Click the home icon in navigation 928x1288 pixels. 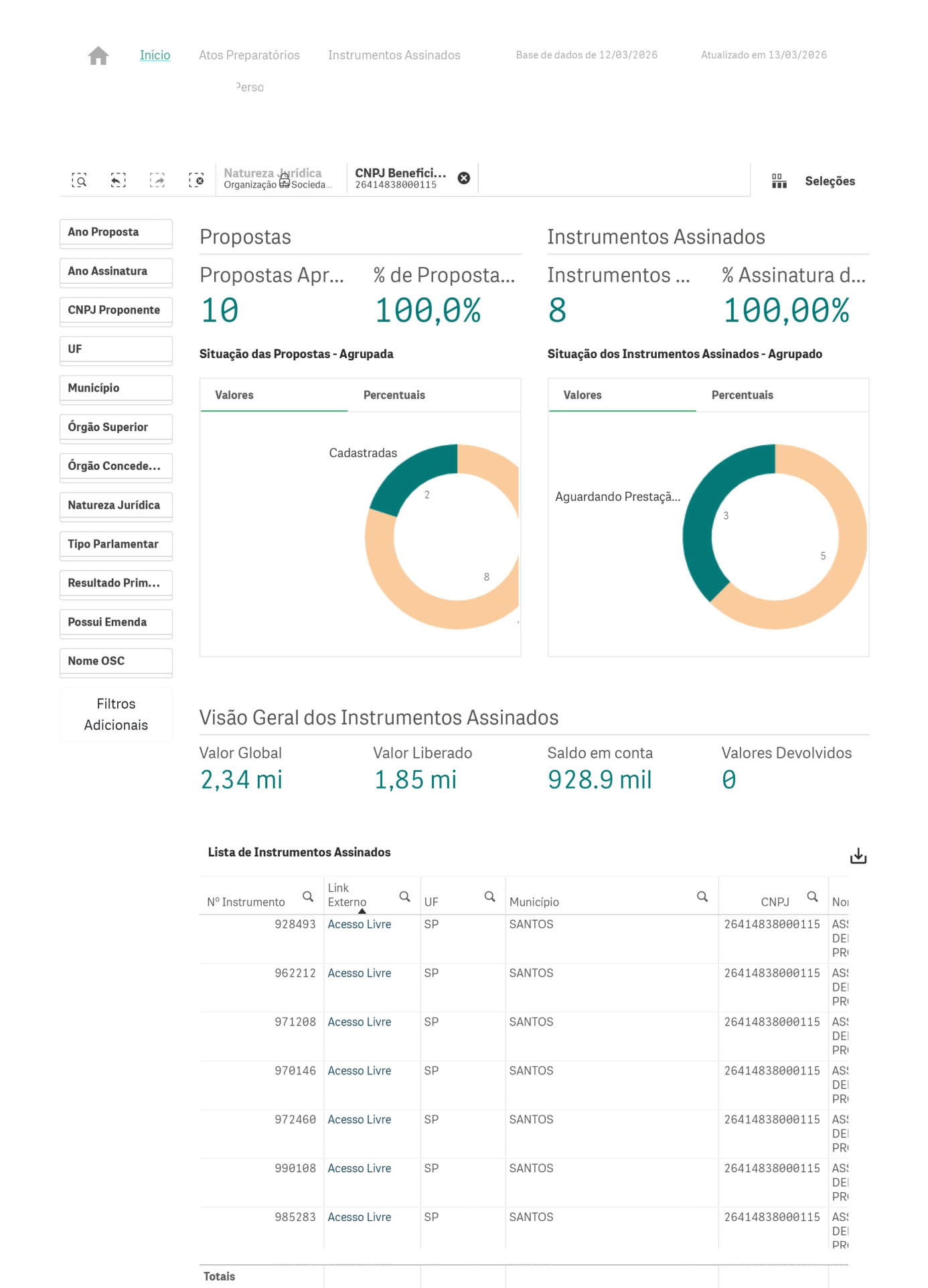pos(98,56)
